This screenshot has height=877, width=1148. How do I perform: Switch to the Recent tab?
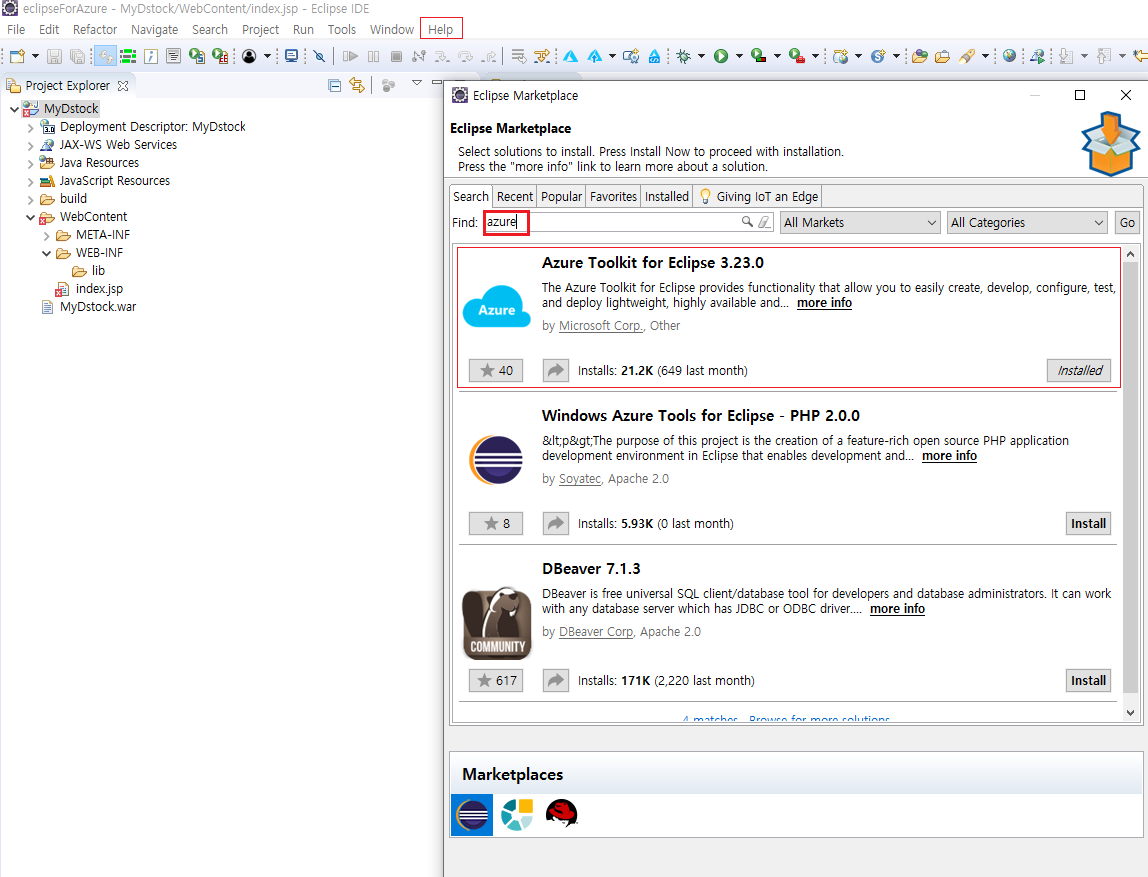coord(515,196)
